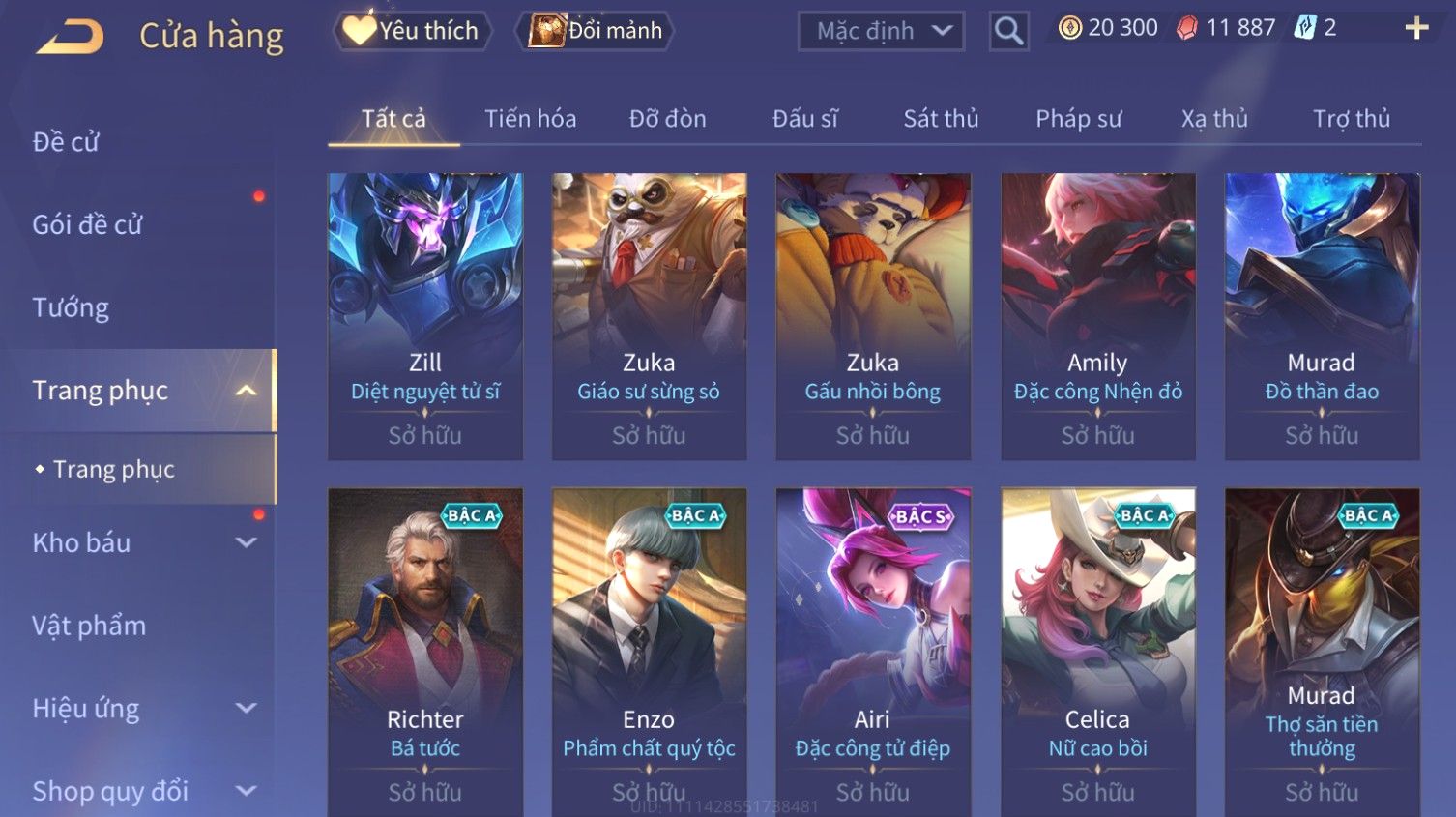Open the search magnifier icon
This screenshot has width=1456, height=817.
1008,31
